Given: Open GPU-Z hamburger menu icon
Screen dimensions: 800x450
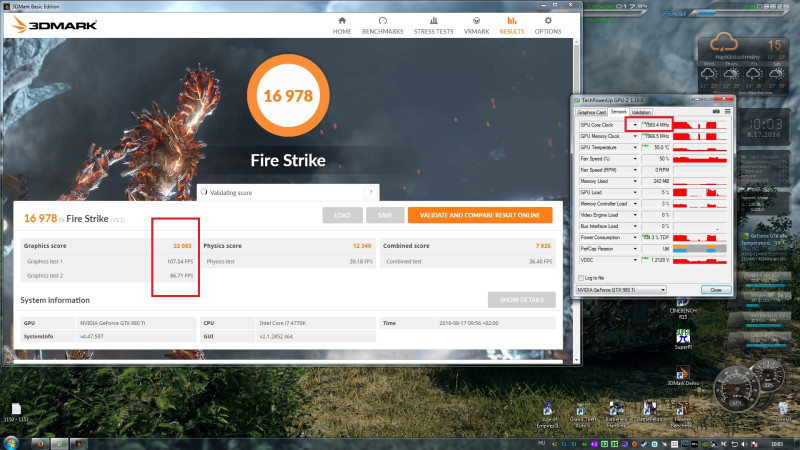Looking at the screenshot, I should 728,111.
